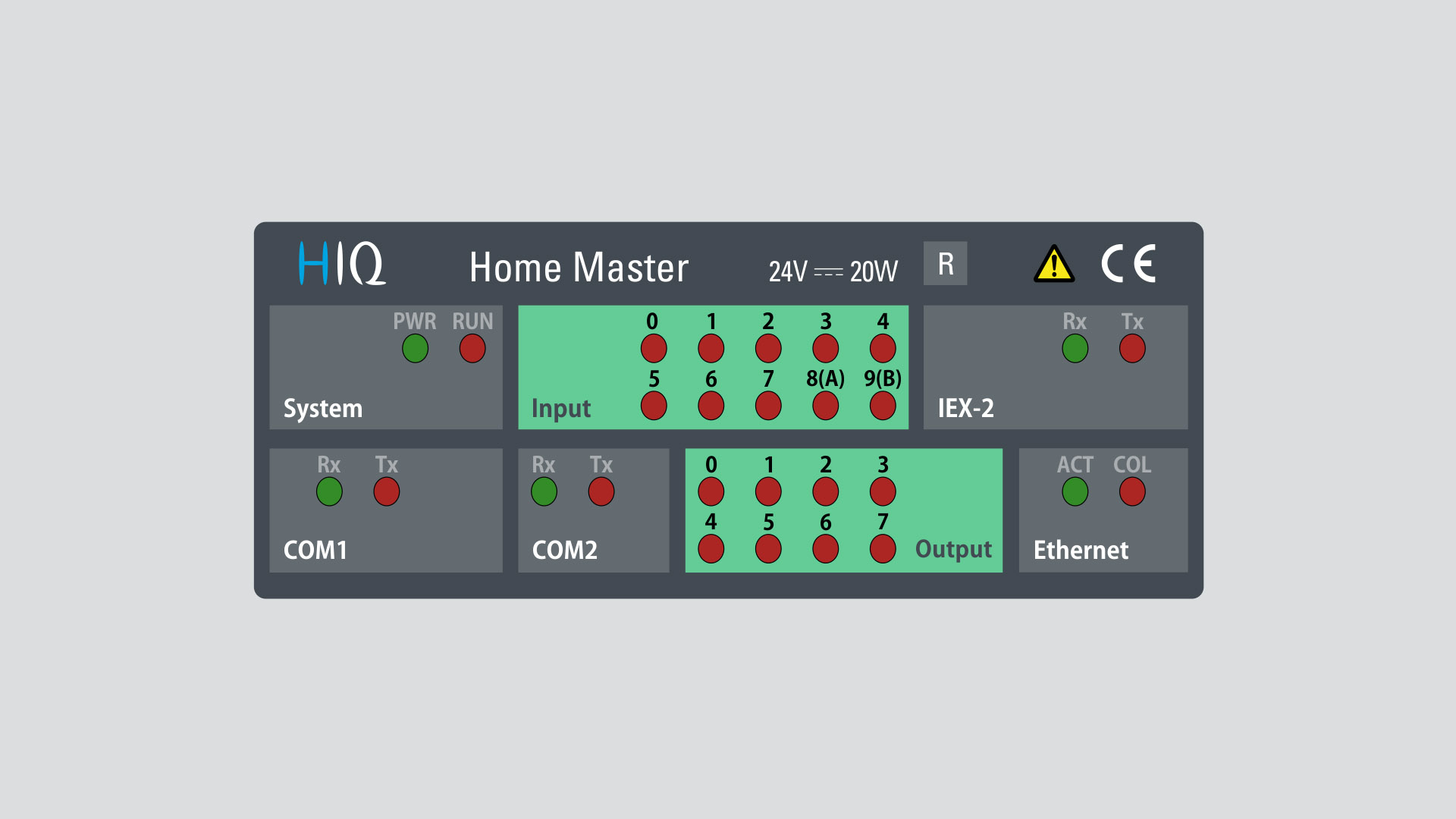Click Output LED 4

coord(711,549)
